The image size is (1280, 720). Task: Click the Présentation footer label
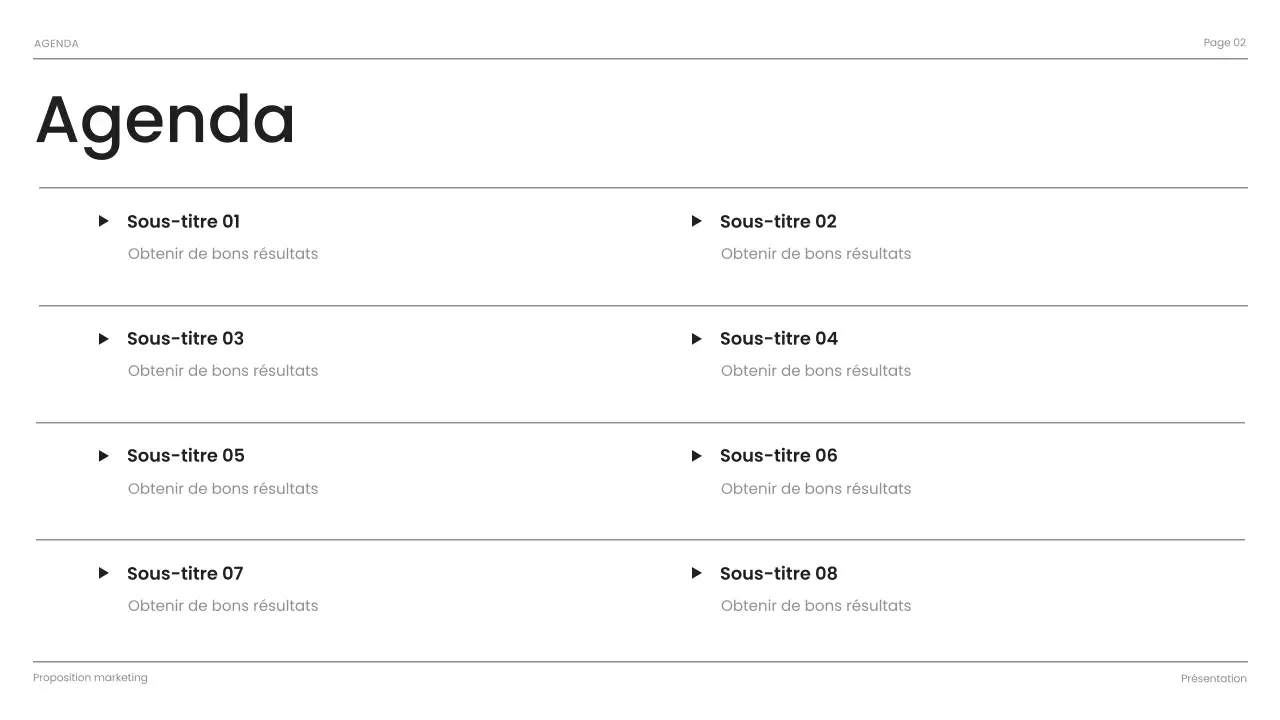1213,679
